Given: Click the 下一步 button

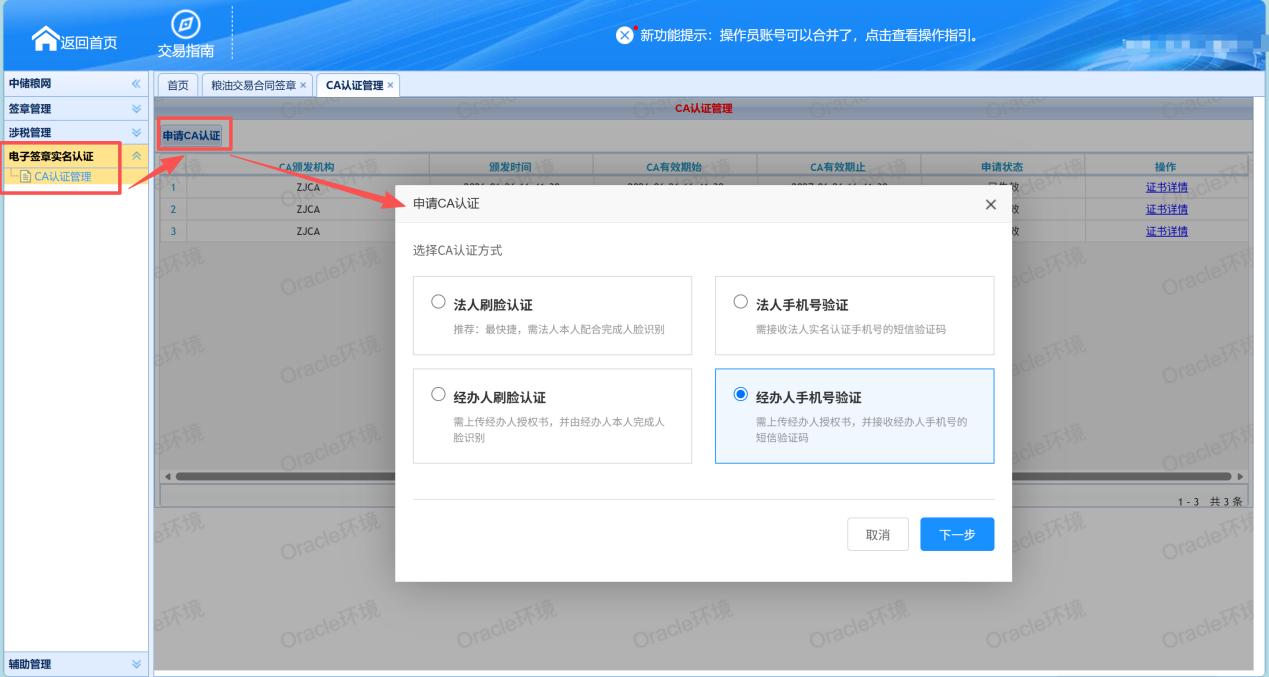Looking at the screenshot, I should (x=957, y=534).
